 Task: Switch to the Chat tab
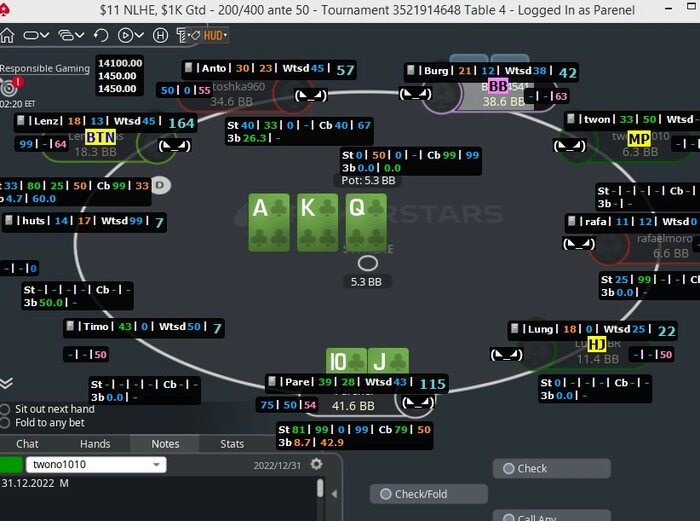[x=27, y=444]
